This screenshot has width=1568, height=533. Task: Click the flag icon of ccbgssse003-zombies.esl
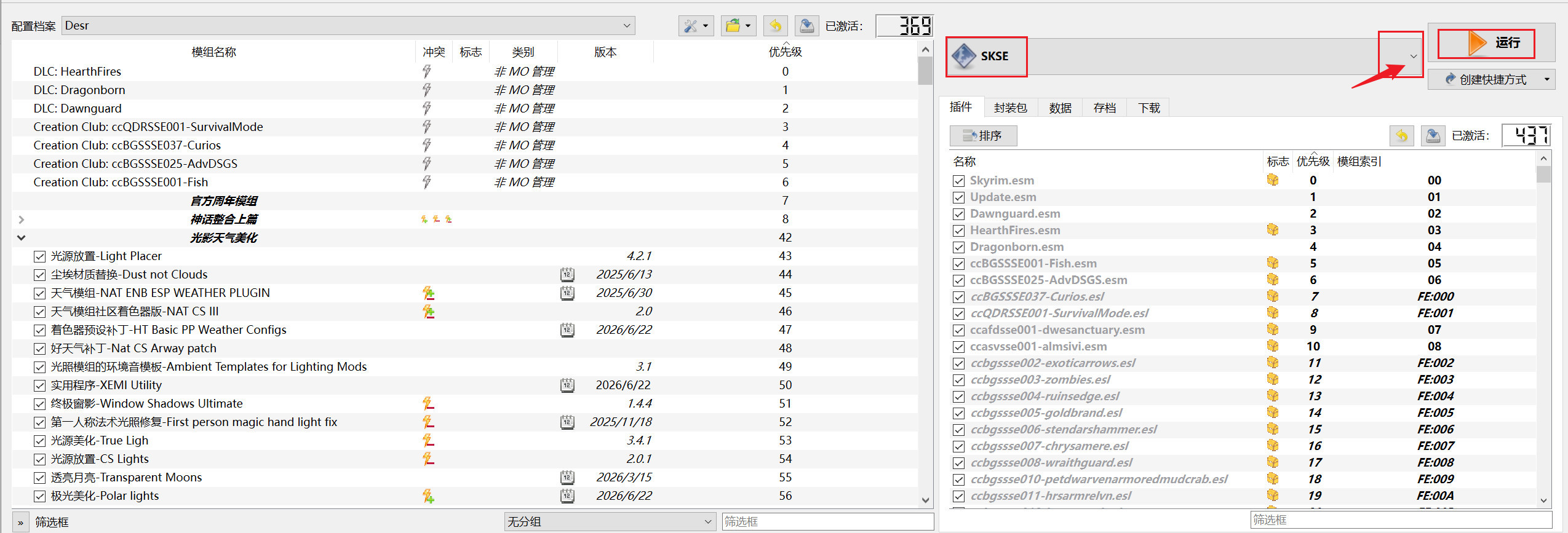[1272, 379]
